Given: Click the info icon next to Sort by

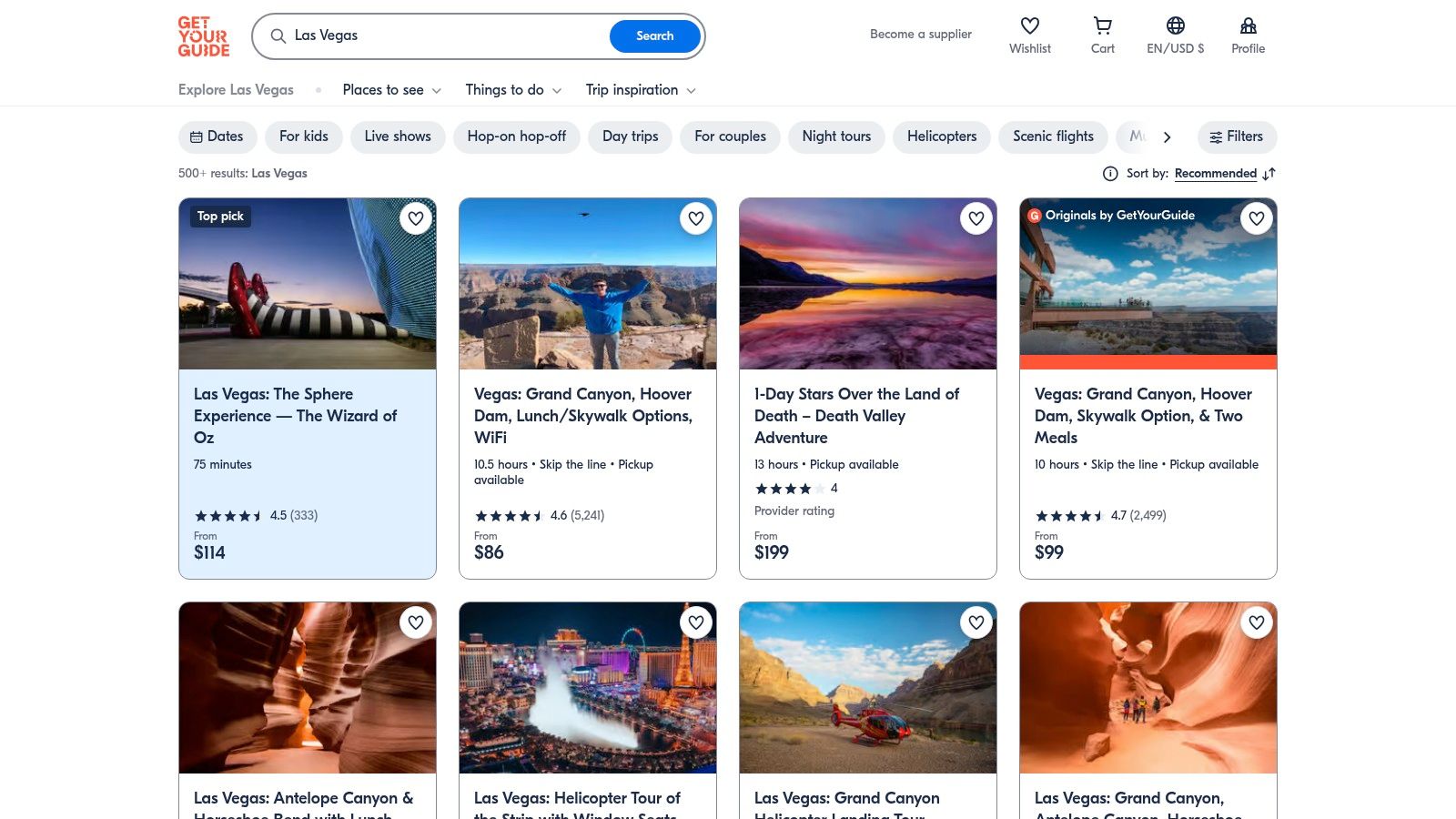Looking at the screenshot, I should click(x=1110, y=173).
